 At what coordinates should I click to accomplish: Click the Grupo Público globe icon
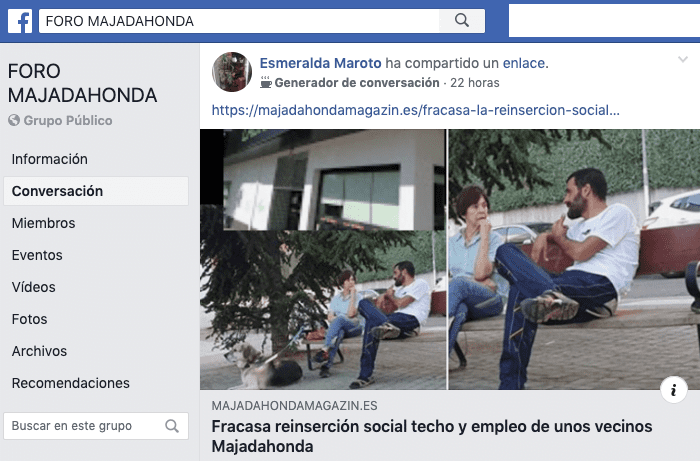[14, 120]
